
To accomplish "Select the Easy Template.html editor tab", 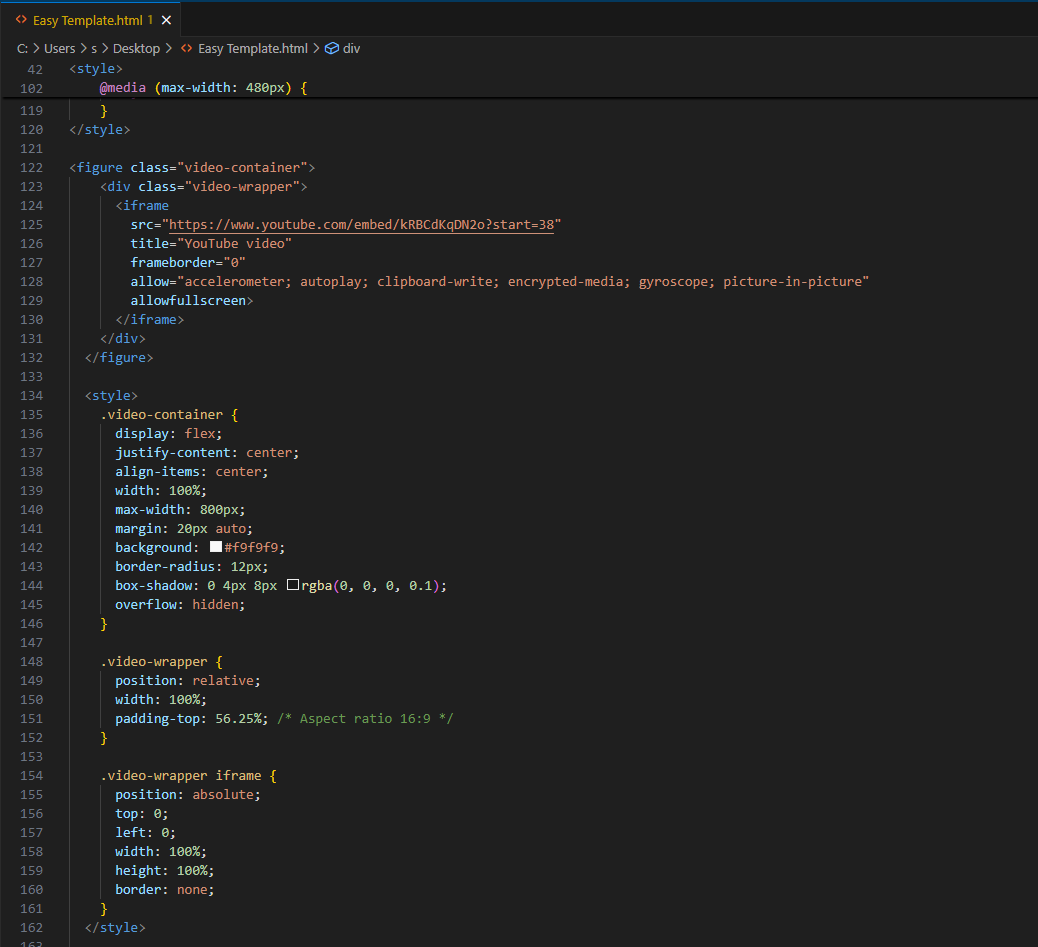I will [x=86, y=20].
